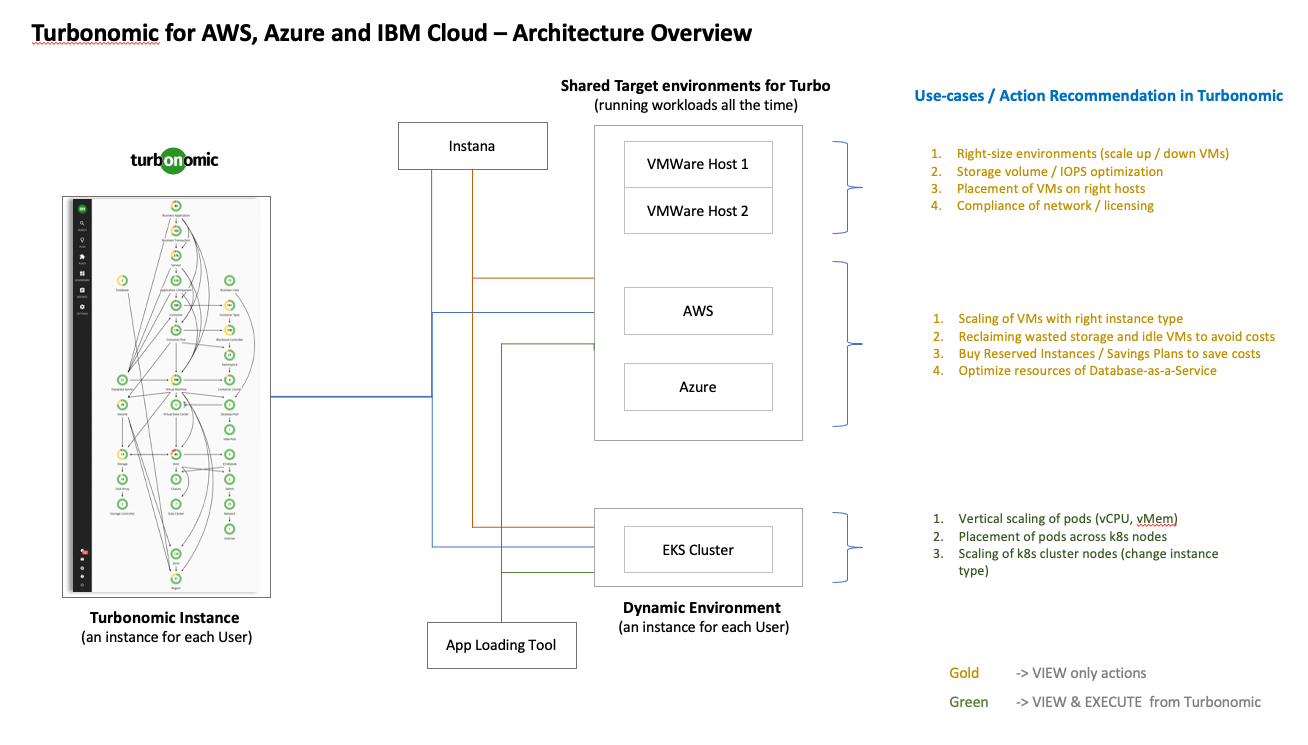Select the Virtual Data Center node
The image size is (1308, 745).
[176, 405]
